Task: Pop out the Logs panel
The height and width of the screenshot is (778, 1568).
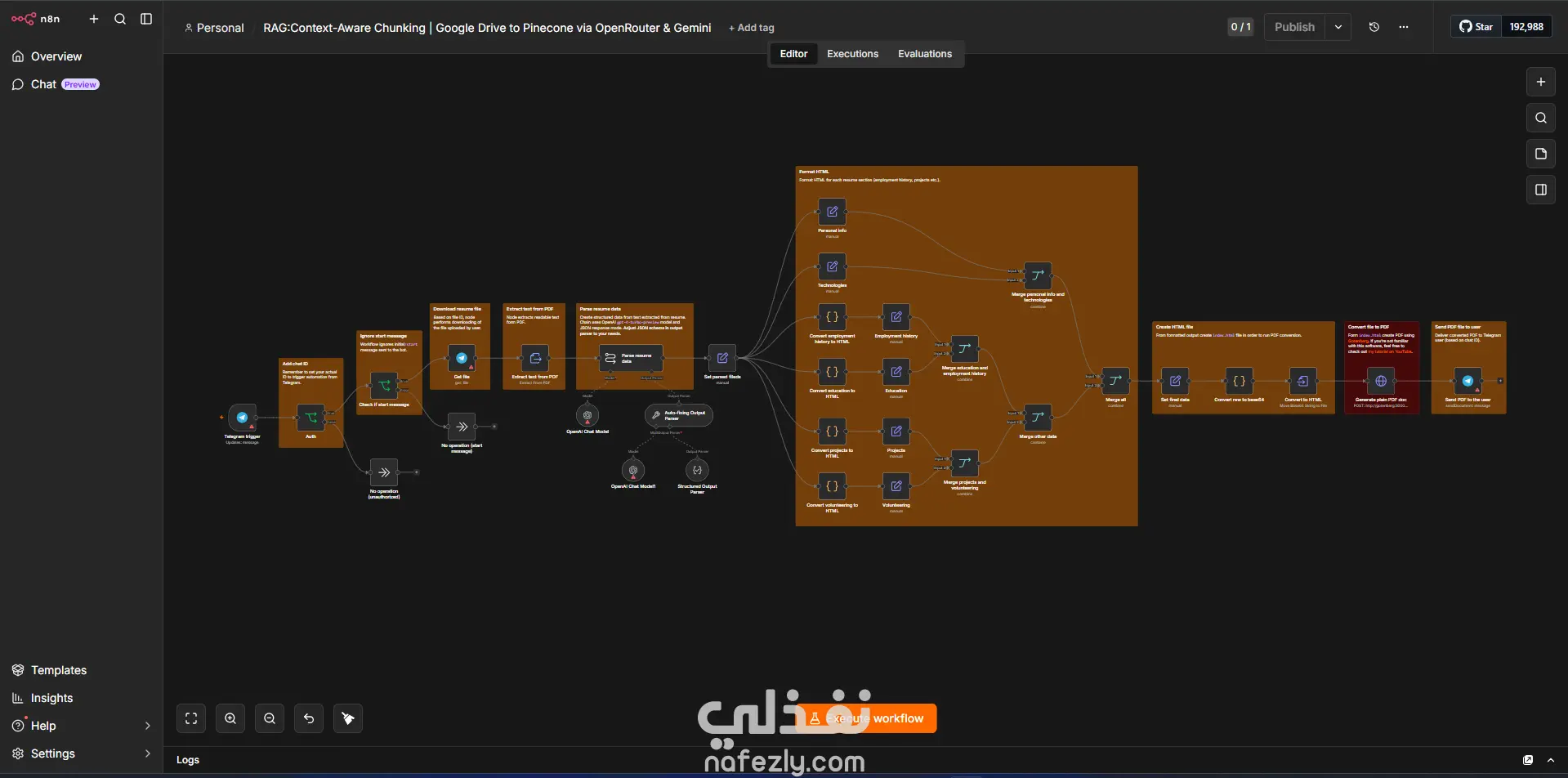Action: tap(1528, 760)
